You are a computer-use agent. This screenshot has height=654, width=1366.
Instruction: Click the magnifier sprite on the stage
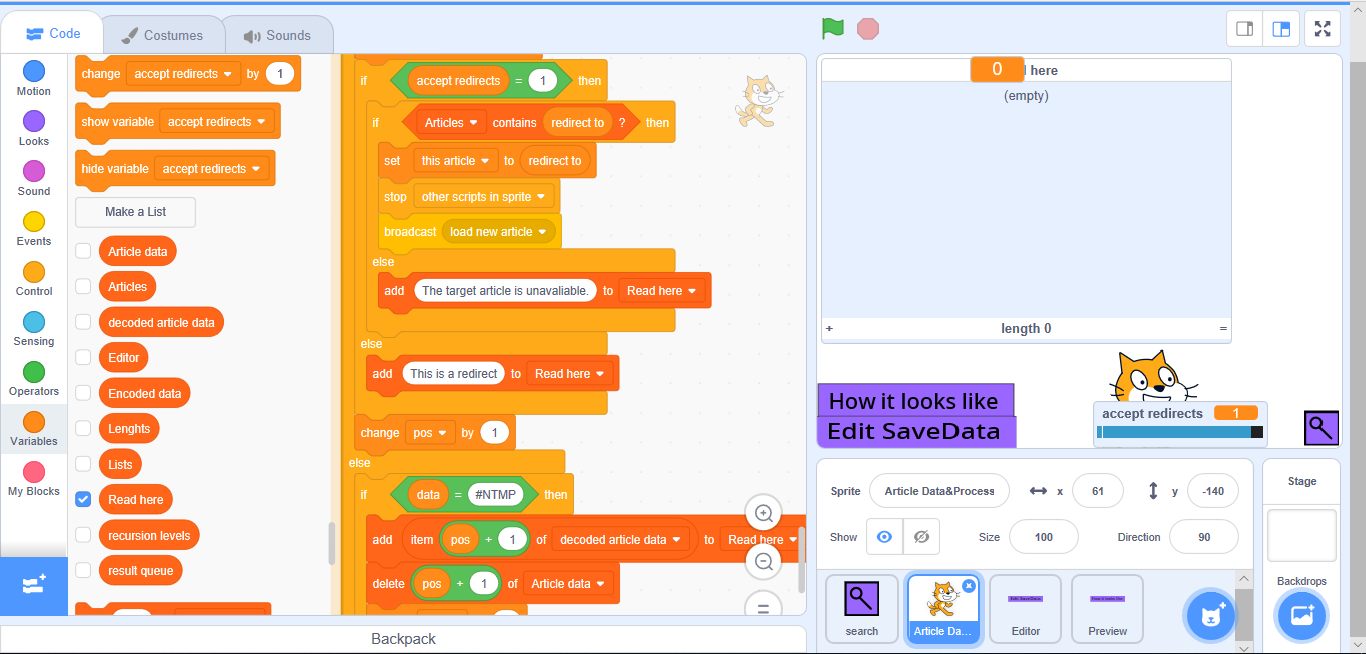tap(1321, 428)
